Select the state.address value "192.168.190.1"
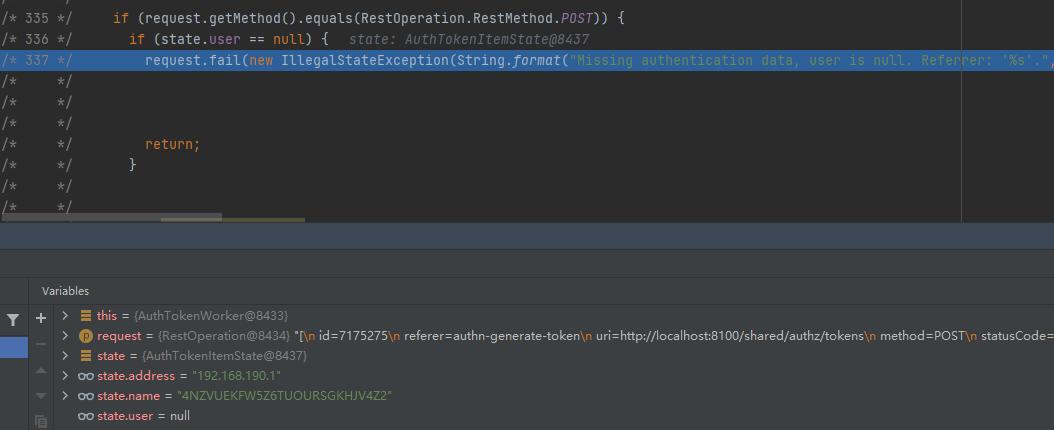This screenshot has width=1054, height=430. (x=228, y=376)
